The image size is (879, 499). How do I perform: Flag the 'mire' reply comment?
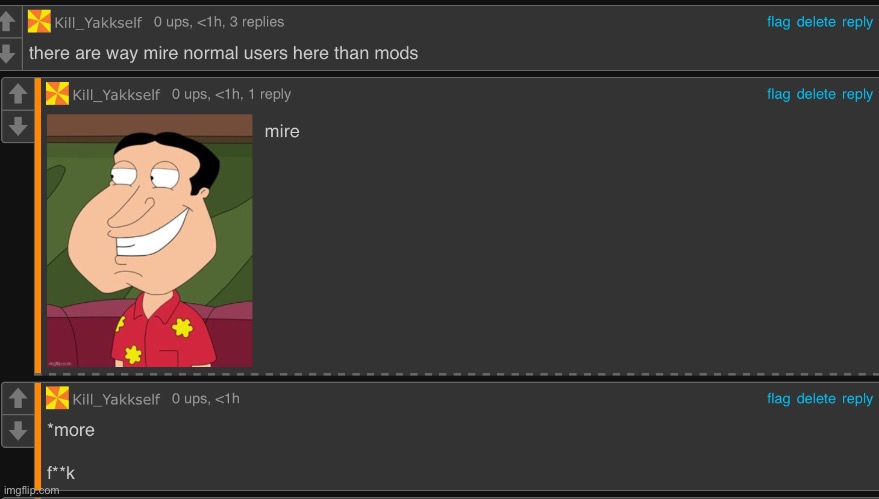click(x=779, y=94)
